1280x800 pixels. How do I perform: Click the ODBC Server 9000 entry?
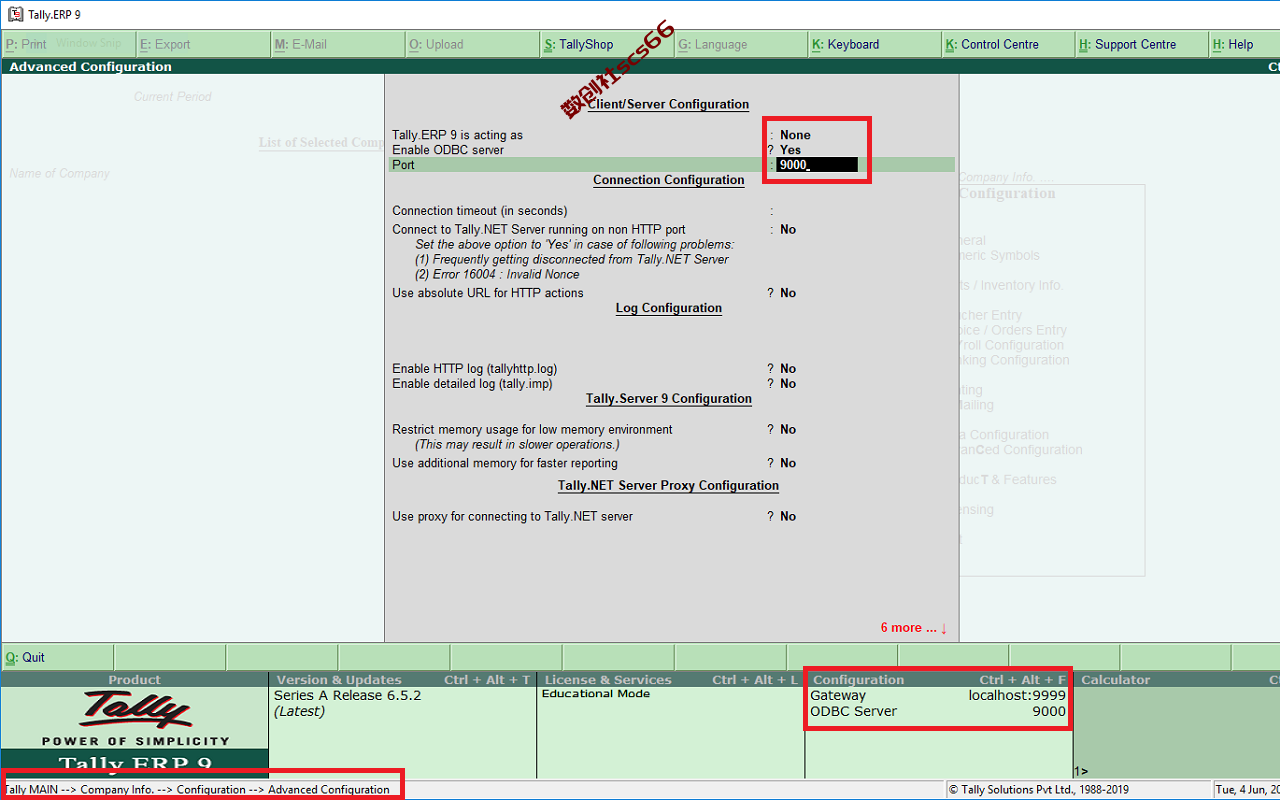click(938, 712)
